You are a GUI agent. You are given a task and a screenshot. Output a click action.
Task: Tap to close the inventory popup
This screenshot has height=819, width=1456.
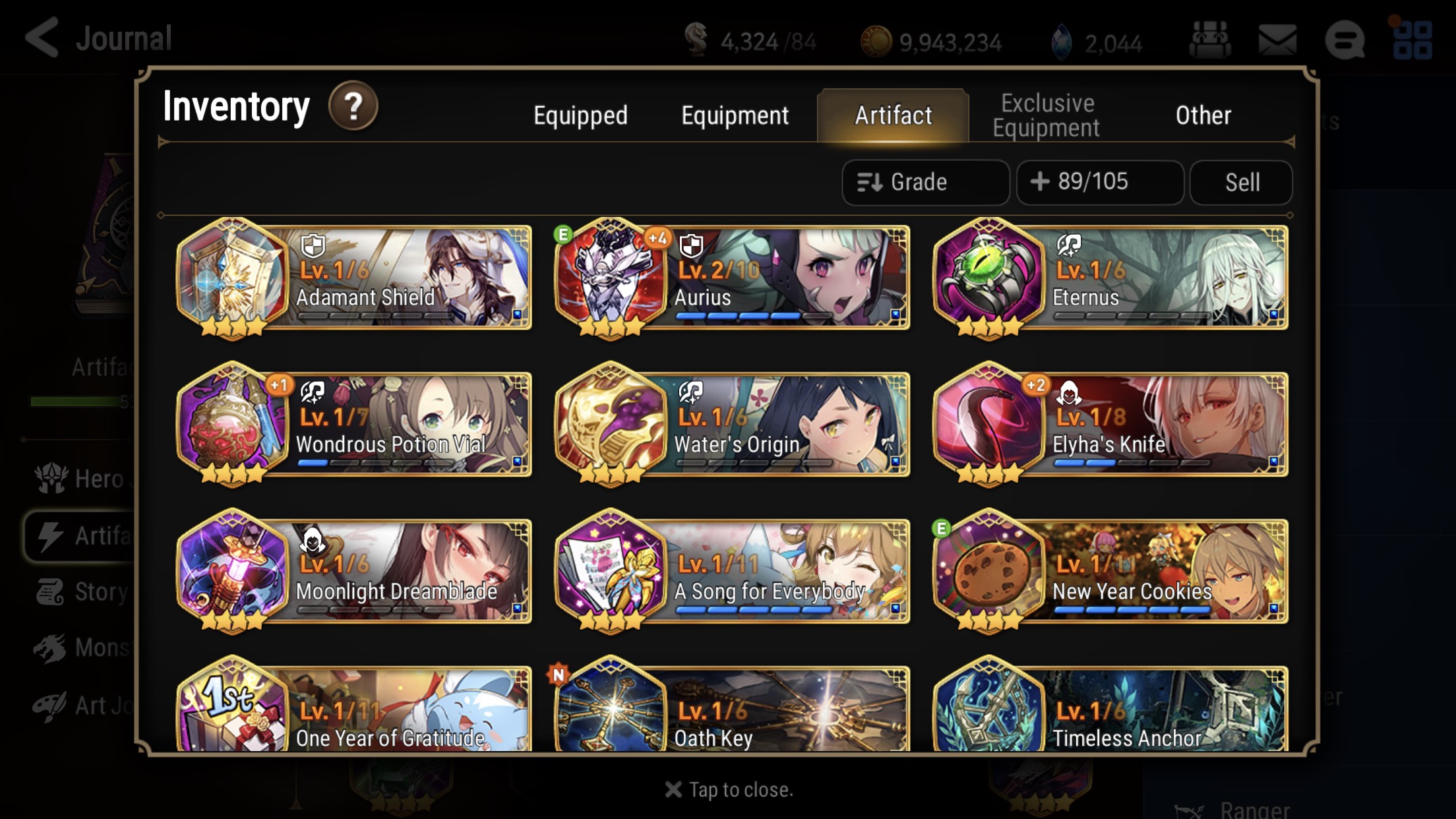tap(729, 789)
